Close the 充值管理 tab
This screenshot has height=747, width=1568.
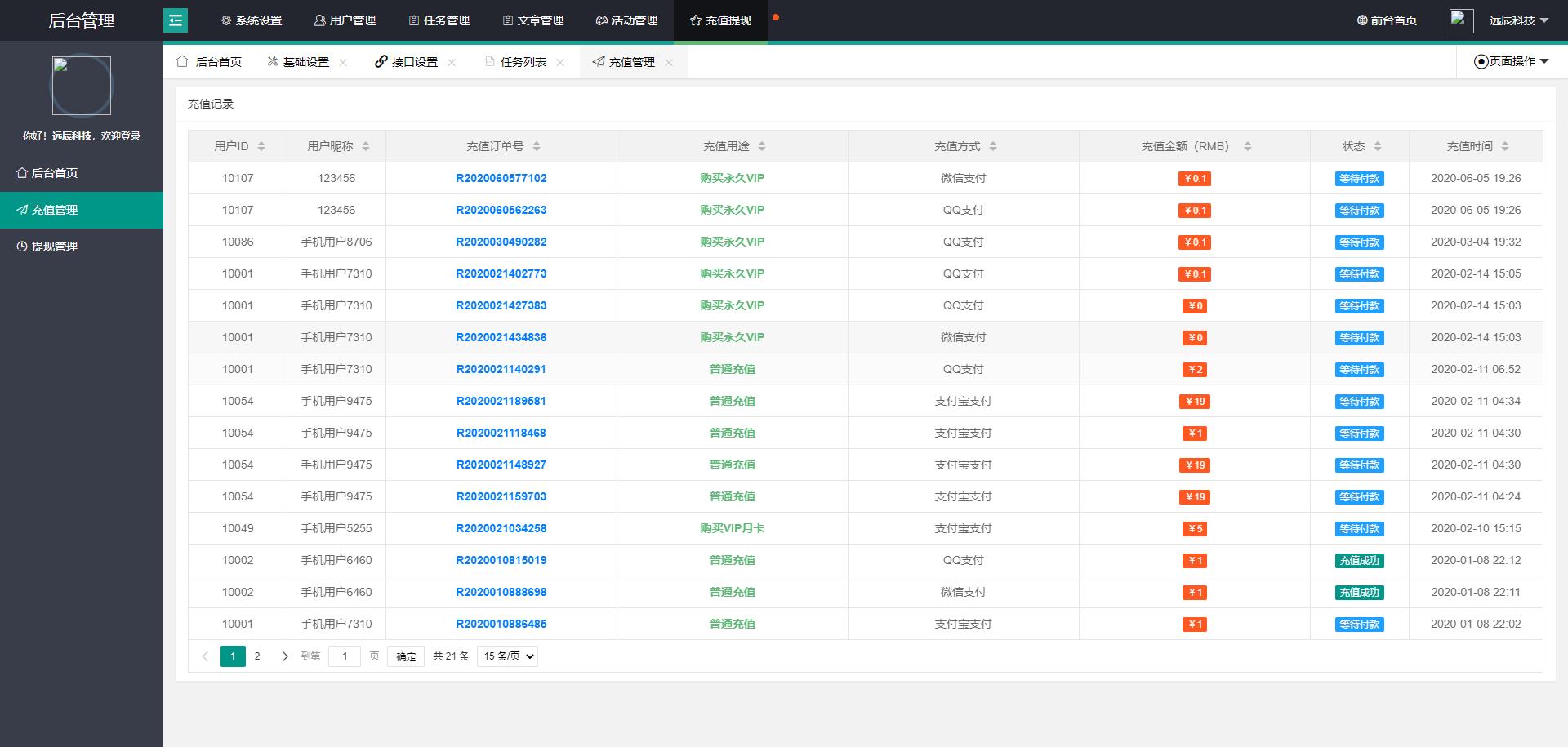coord(669,62)
